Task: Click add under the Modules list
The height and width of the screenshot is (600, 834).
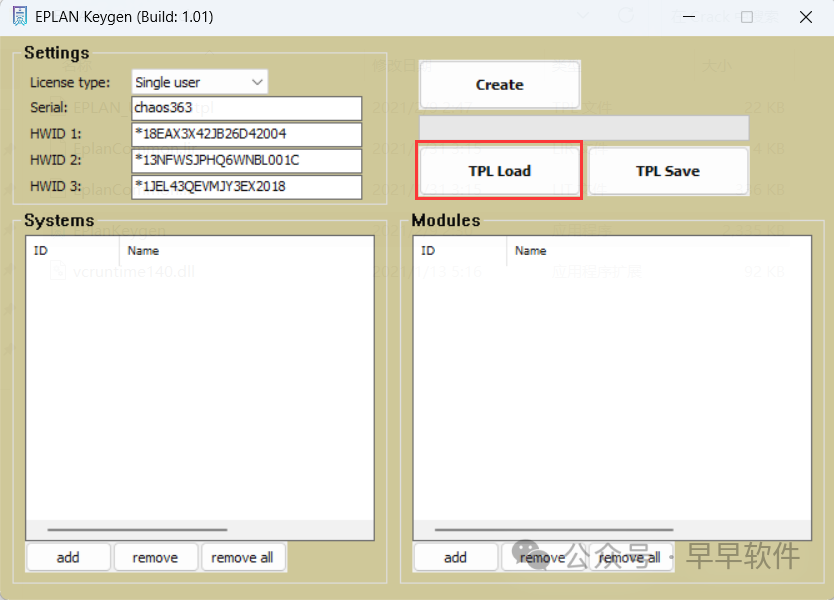Action: click(455, 557)
